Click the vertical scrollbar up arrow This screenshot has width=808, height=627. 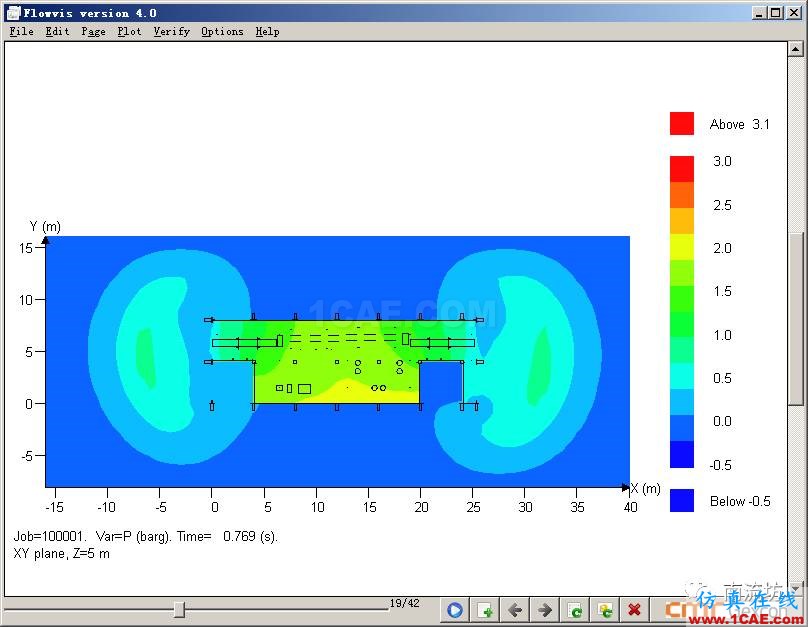(x=795, y=49)
